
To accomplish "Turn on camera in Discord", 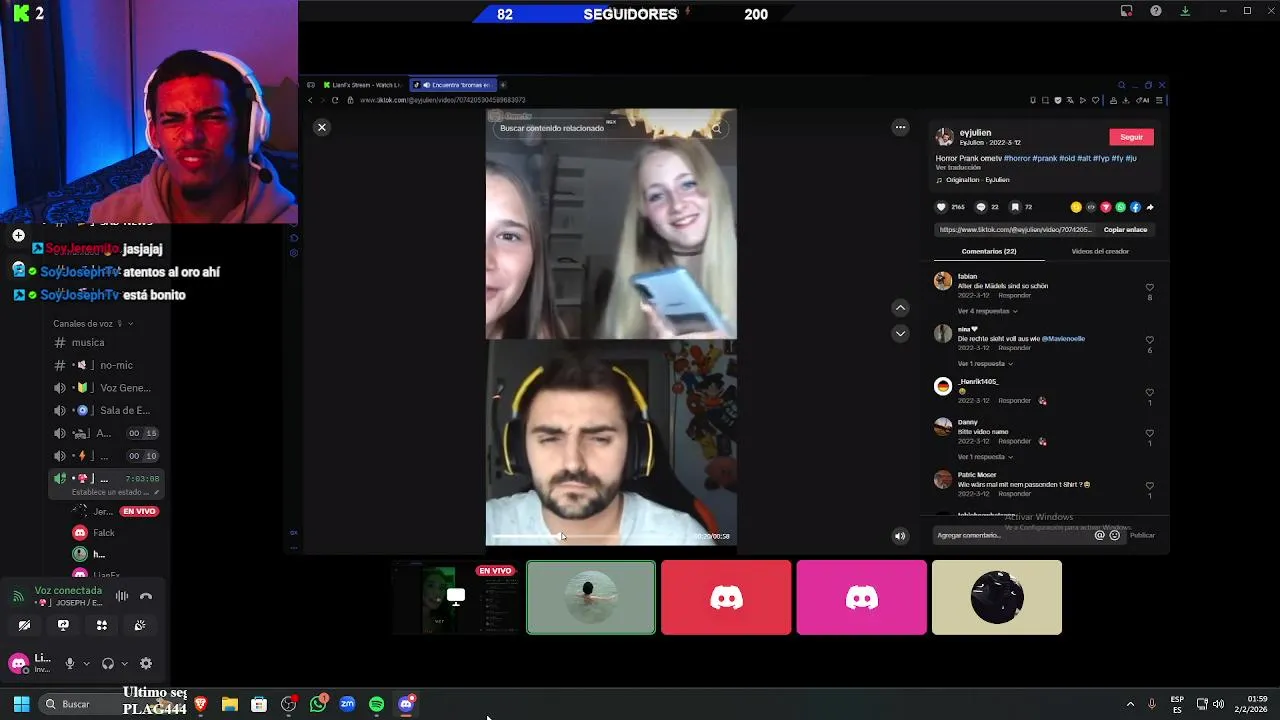I will 24,625.
